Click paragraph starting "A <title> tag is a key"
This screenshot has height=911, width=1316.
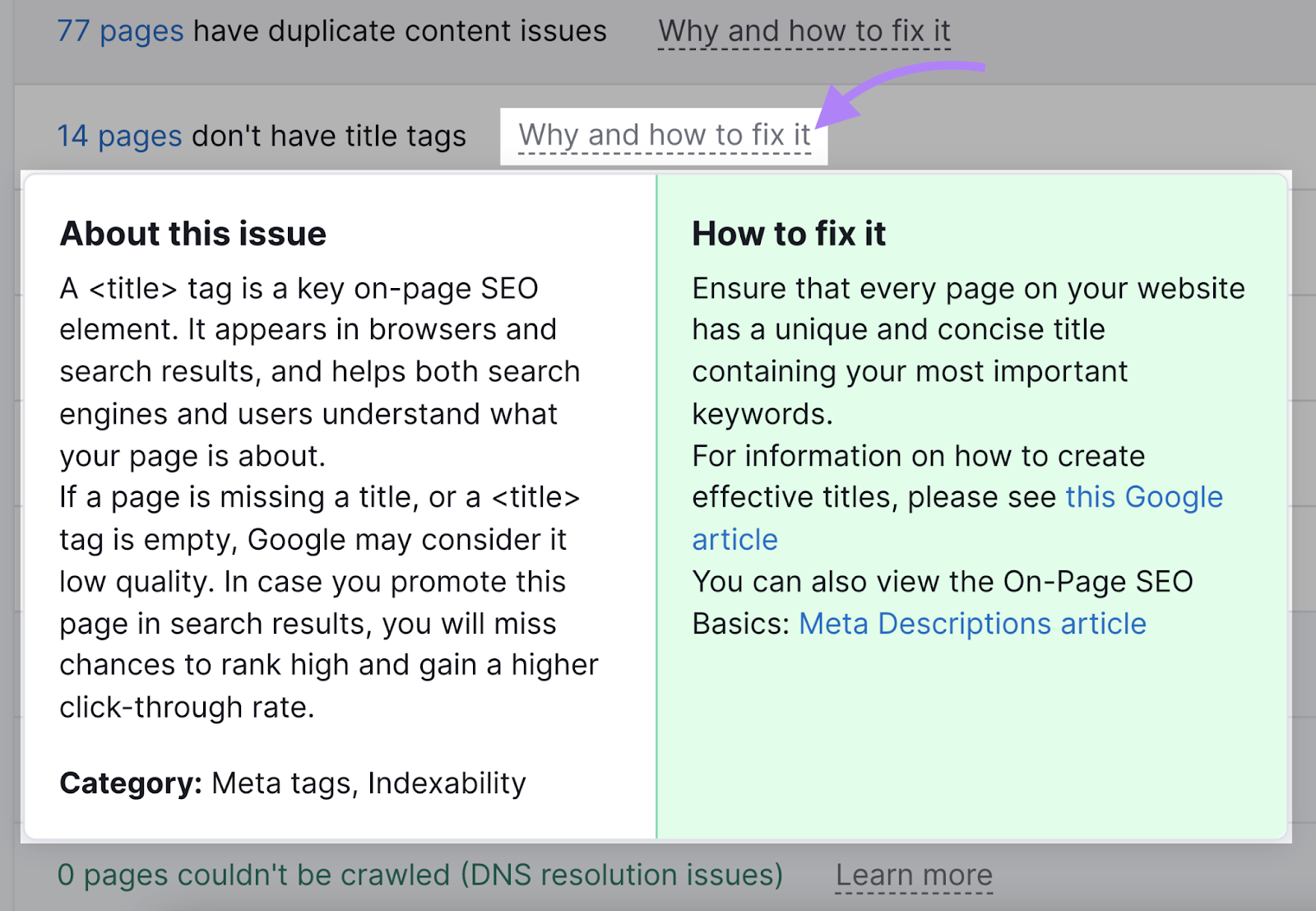click(319, 371)
